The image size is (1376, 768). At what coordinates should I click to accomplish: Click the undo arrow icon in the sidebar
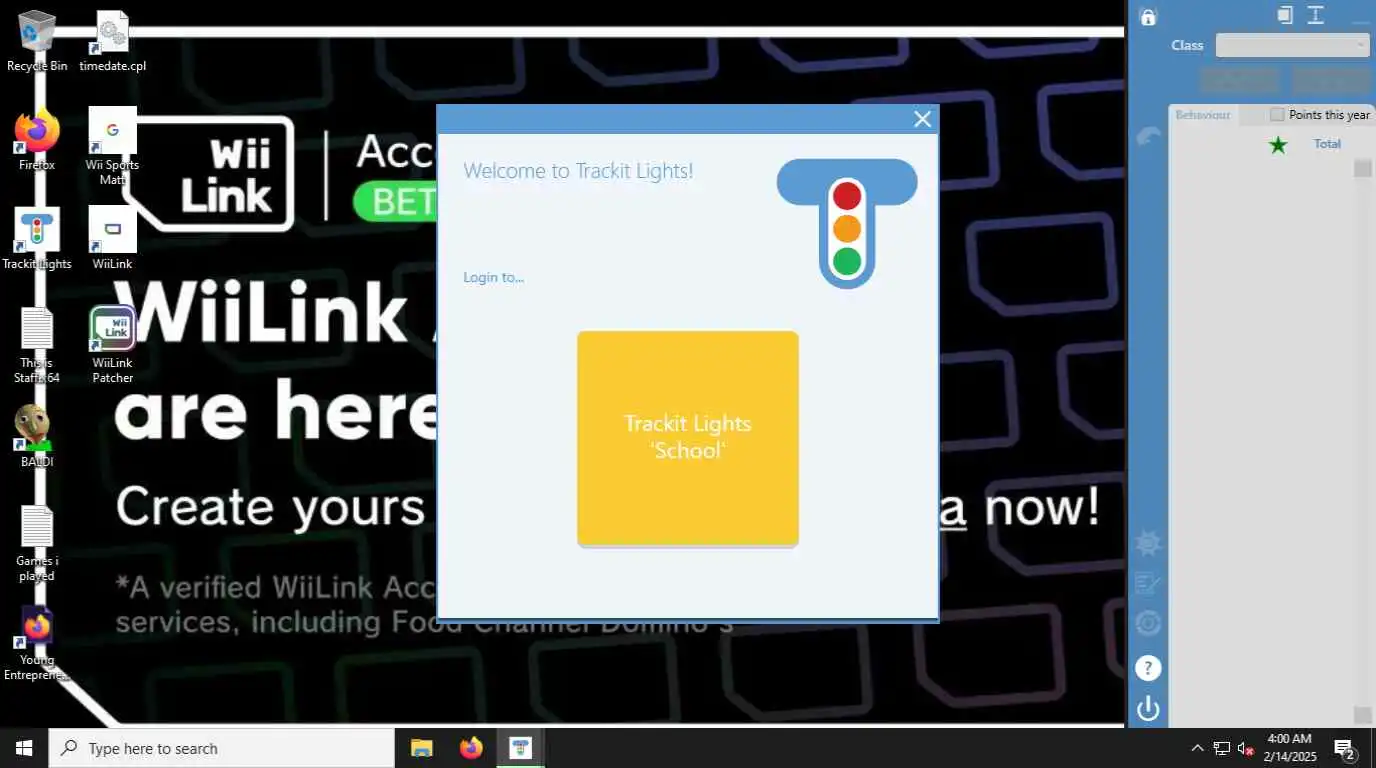click(x=1148, y=137)
